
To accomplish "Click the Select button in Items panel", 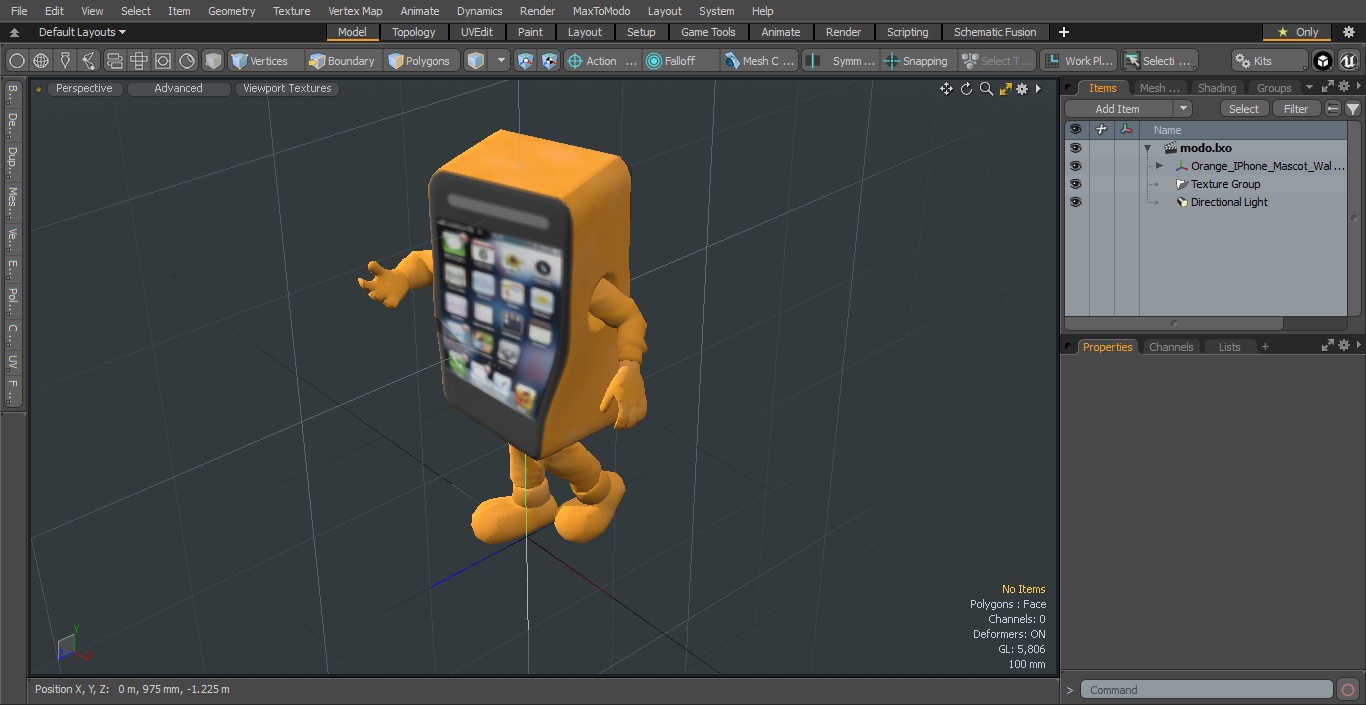I will click(1244, 109).
